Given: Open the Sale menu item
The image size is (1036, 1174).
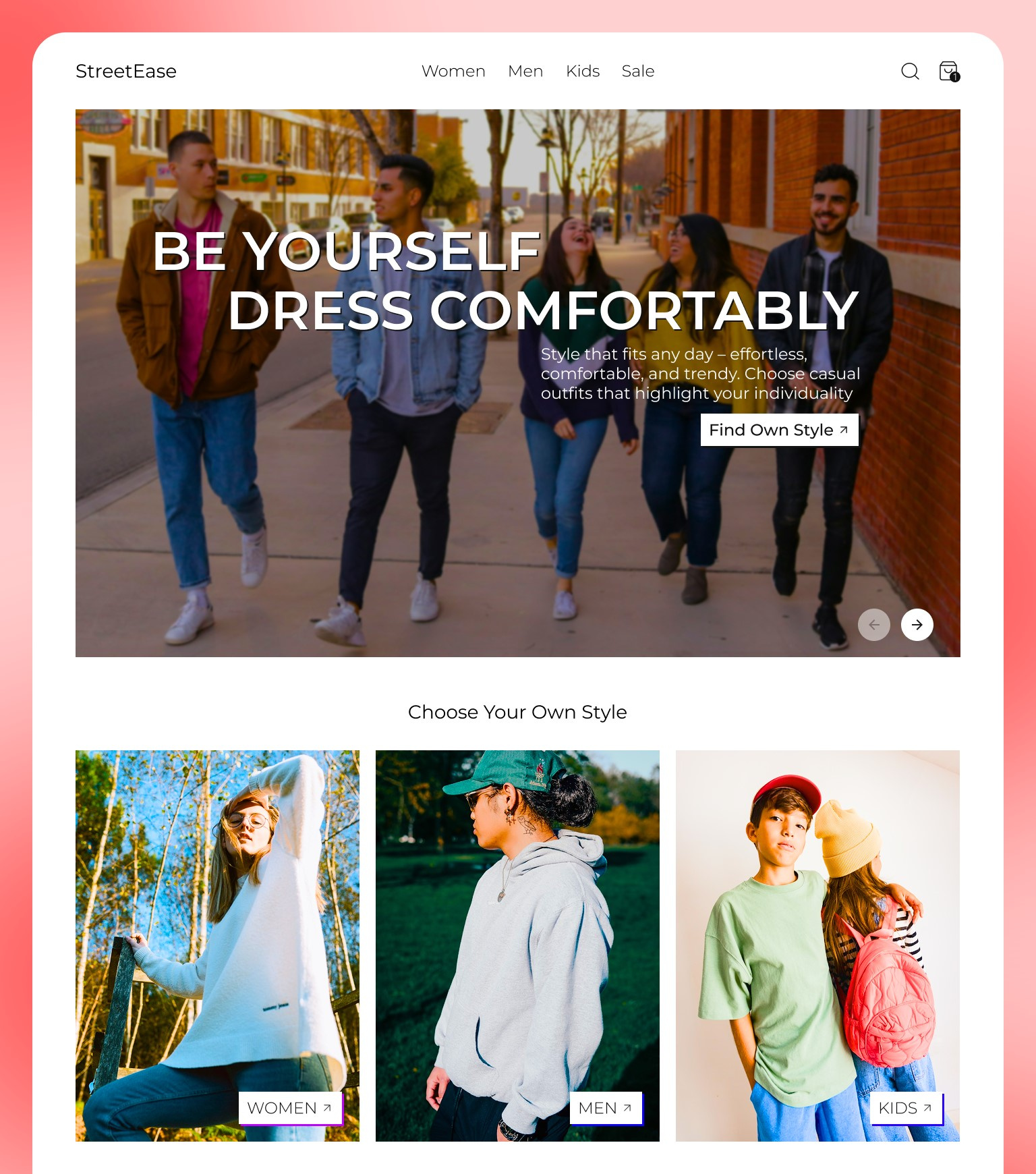Looking at the screenshot, I should coord(638,71).
